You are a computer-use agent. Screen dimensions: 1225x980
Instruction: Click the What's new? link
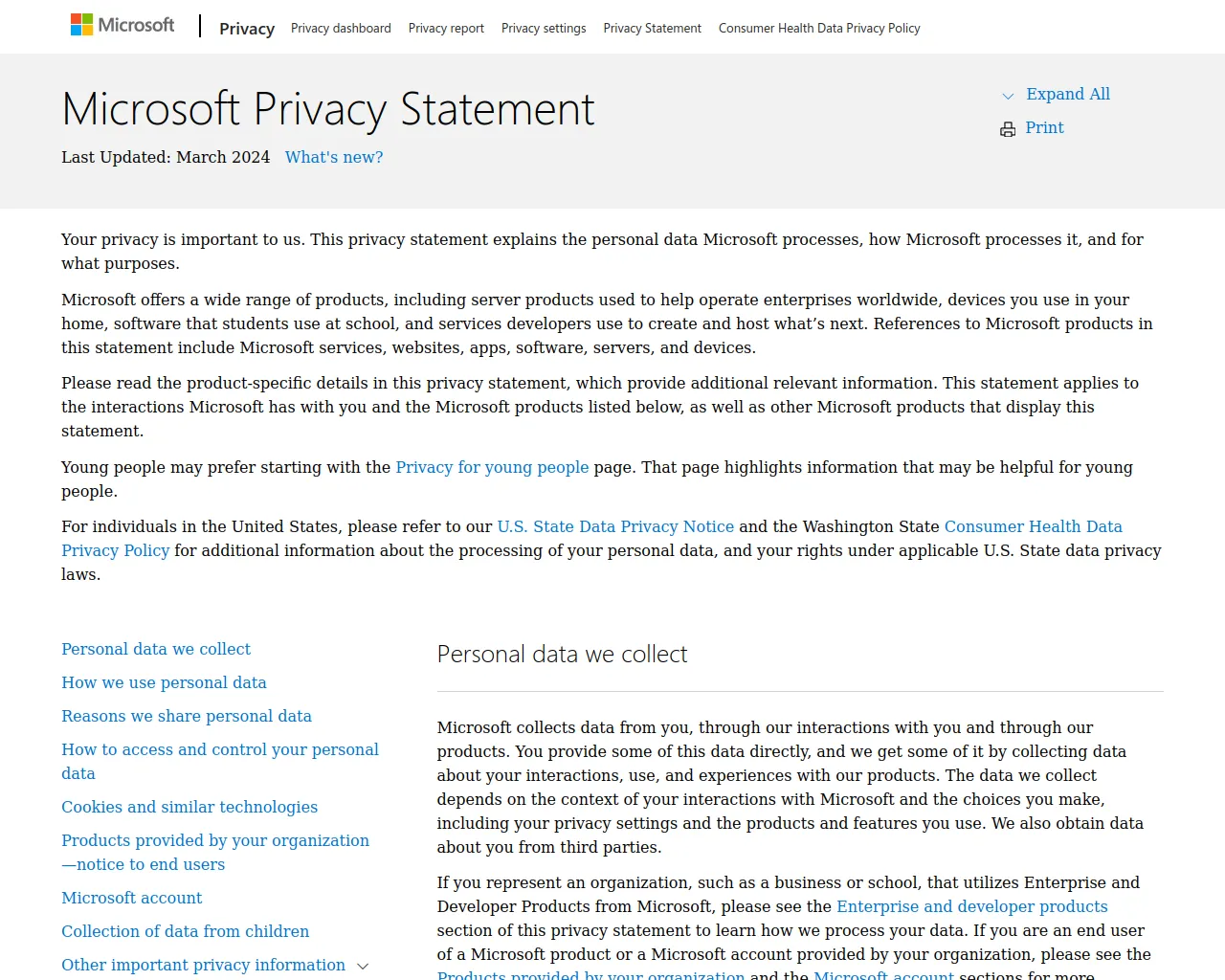coord(334,158)
